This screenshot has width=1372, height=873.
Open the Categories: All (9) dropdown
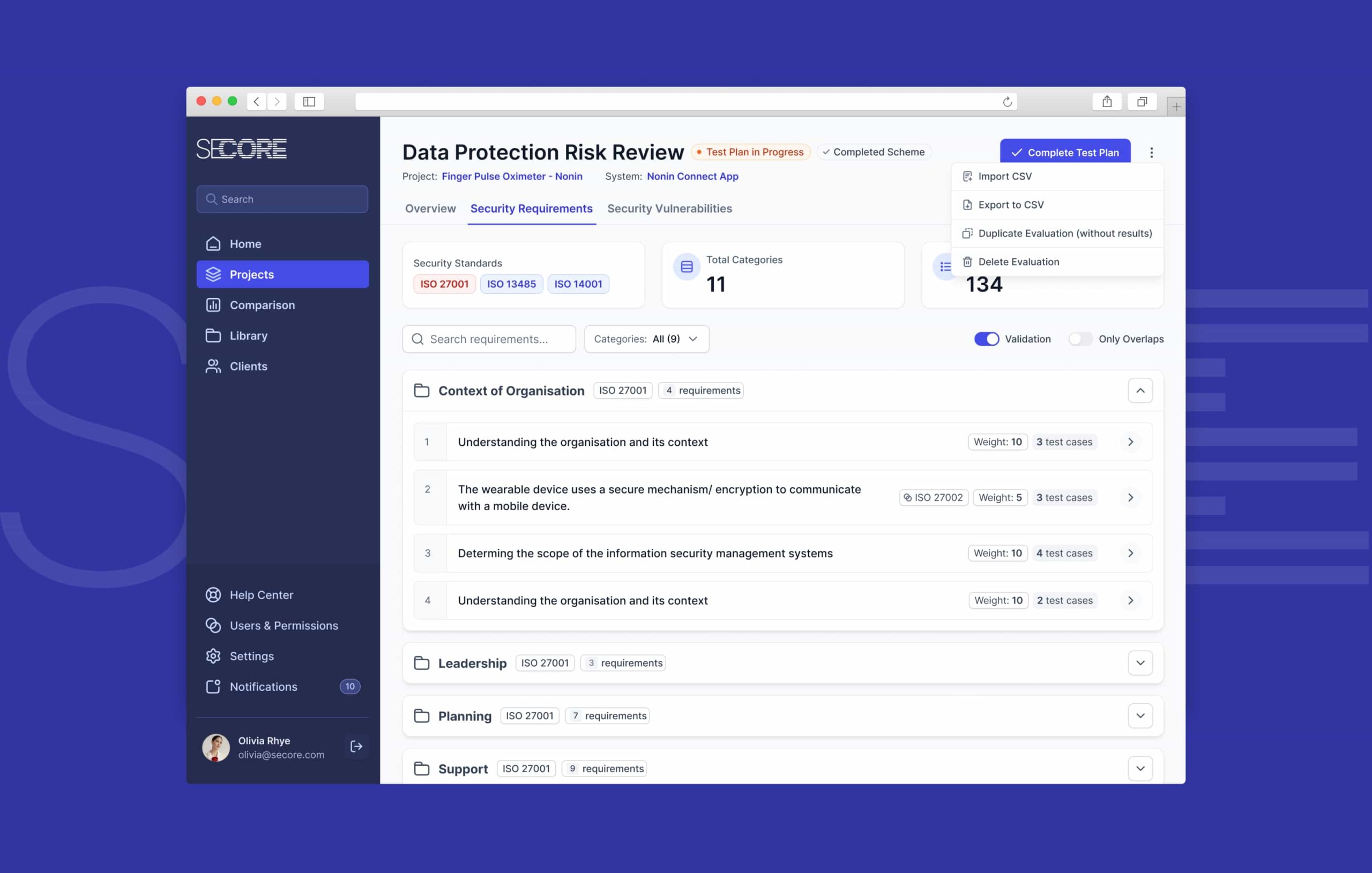click(x=647, y=339)
